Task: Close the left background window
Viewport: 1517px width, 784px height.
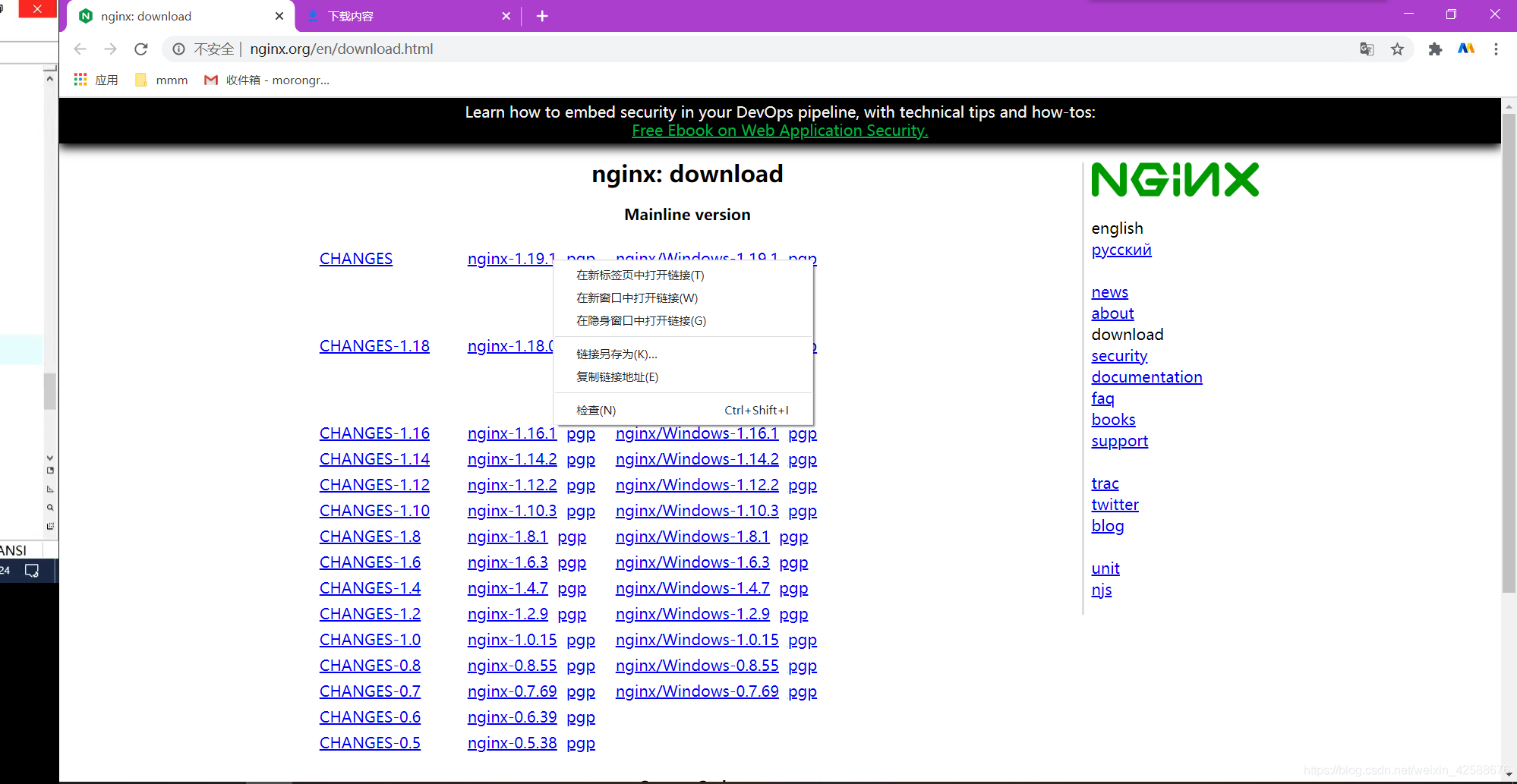Action: click(36, 9)
